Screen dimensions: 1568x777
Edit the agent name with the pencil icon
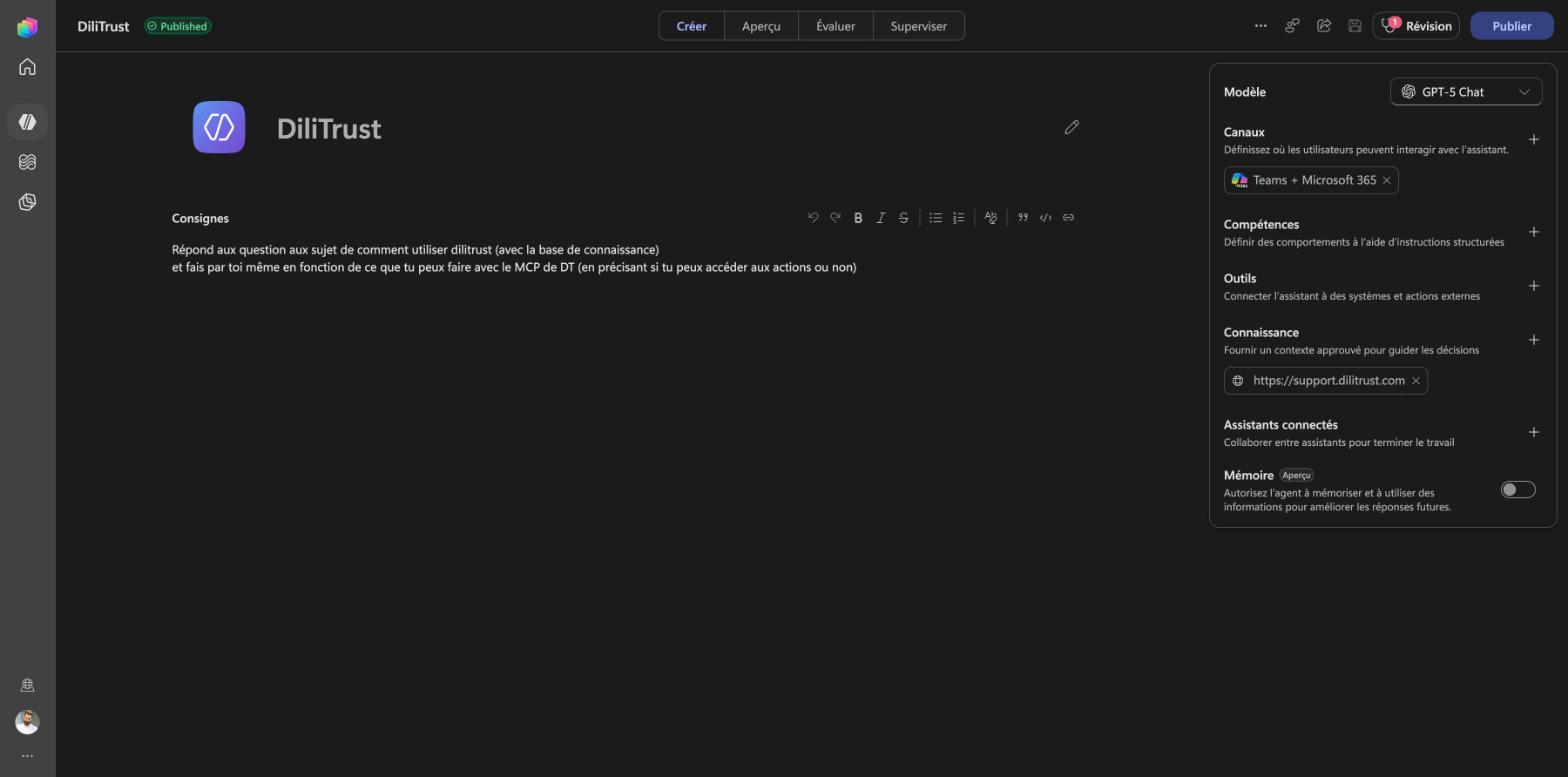point(1072,127)
